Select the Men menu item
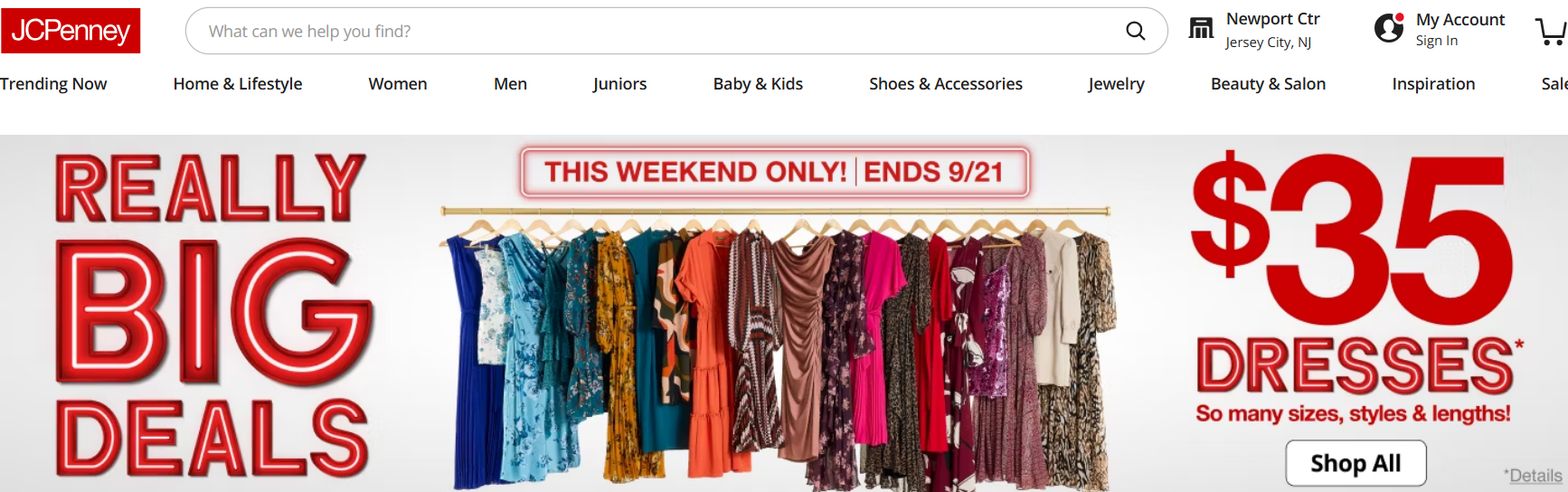This screenshot has width=1568, height=492. tap(510, 84)
